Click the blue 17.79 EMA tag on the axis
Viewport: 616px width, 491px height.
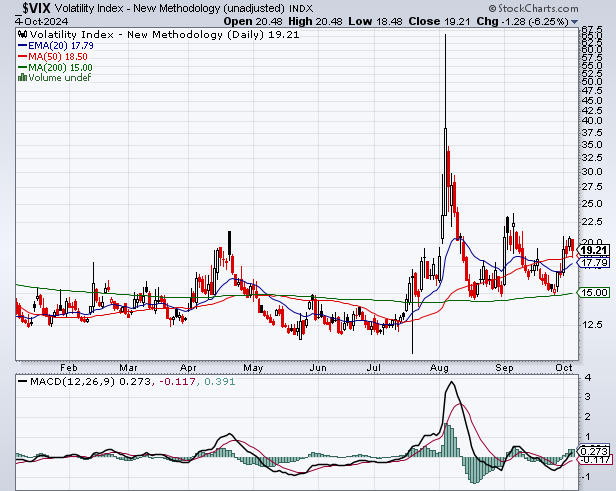593,262
